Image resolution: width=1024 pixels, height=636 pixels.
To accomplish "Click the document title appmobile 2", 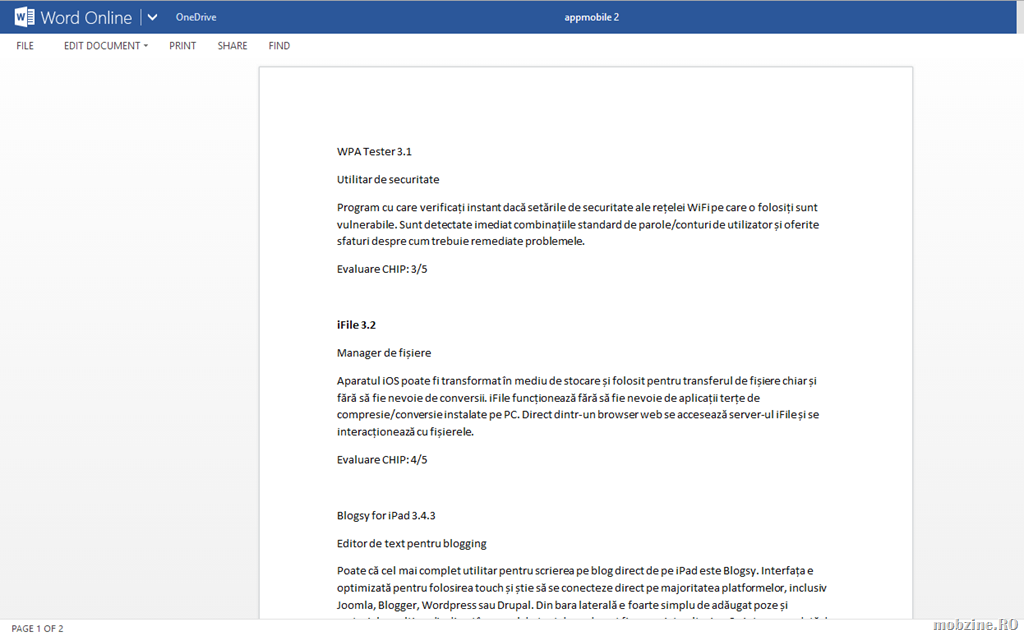I will pos(592,17).
